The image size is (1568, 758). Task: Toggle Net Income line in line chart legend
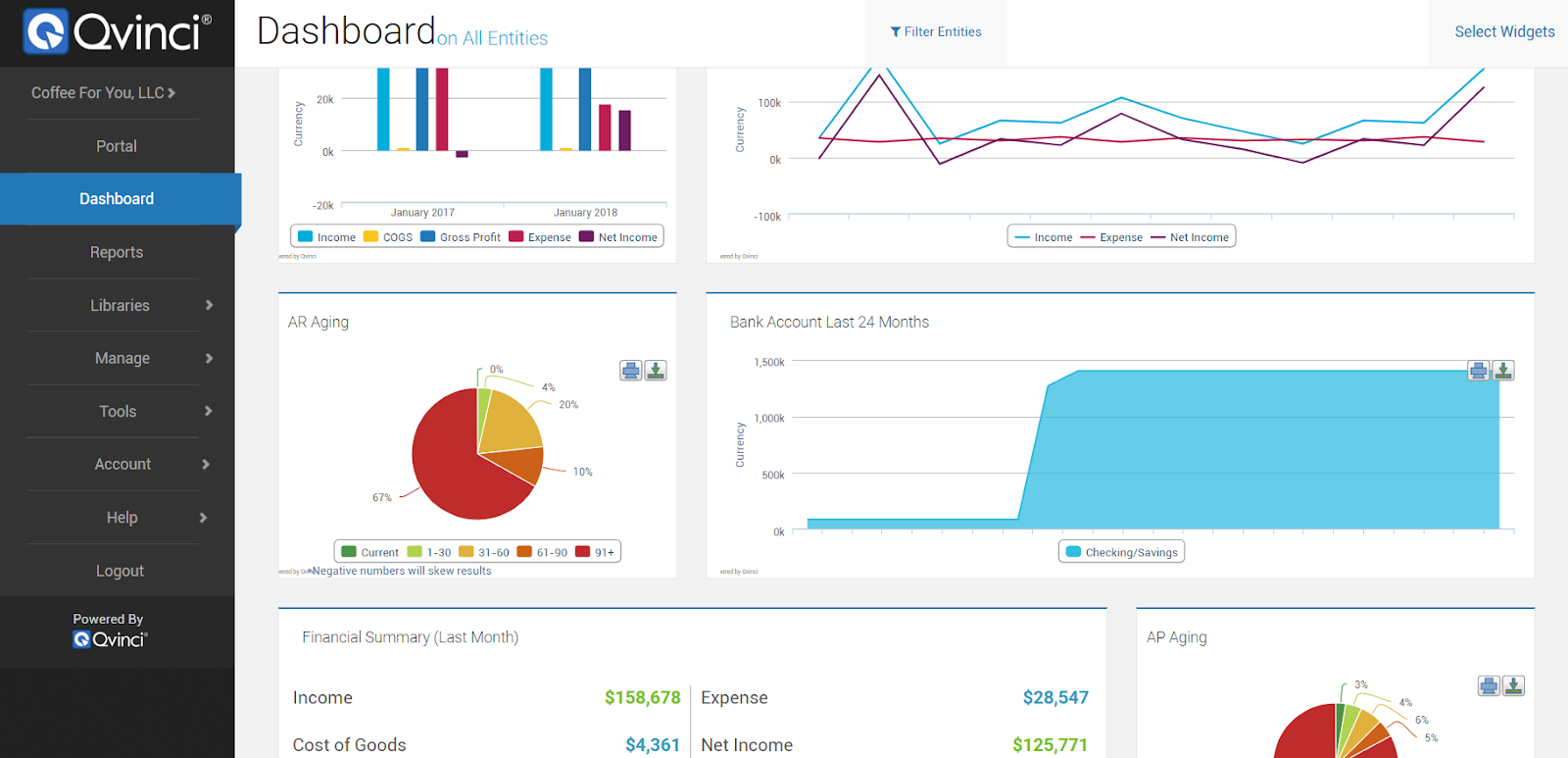[1190, 237]
